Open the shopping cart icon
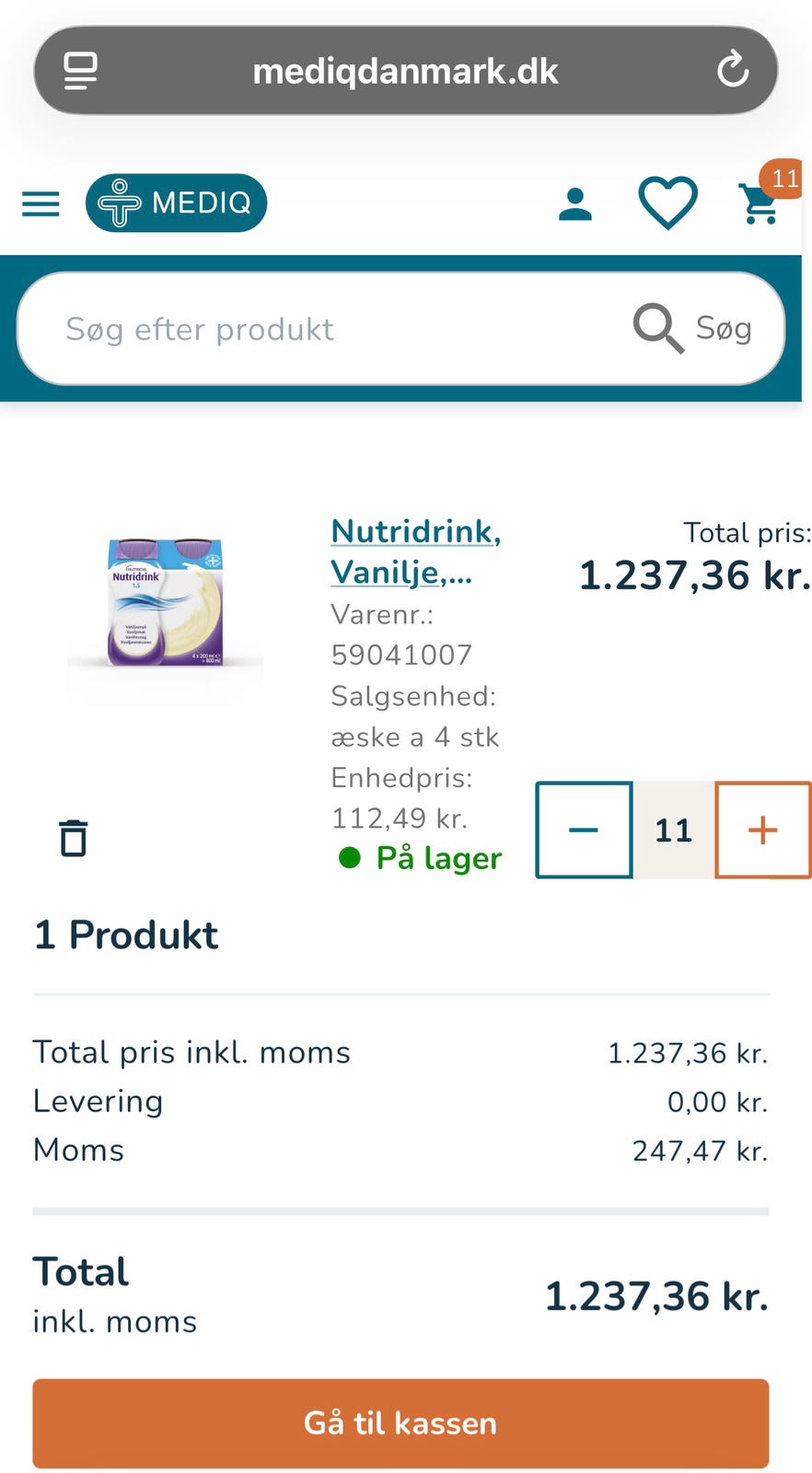 (759, 205)
